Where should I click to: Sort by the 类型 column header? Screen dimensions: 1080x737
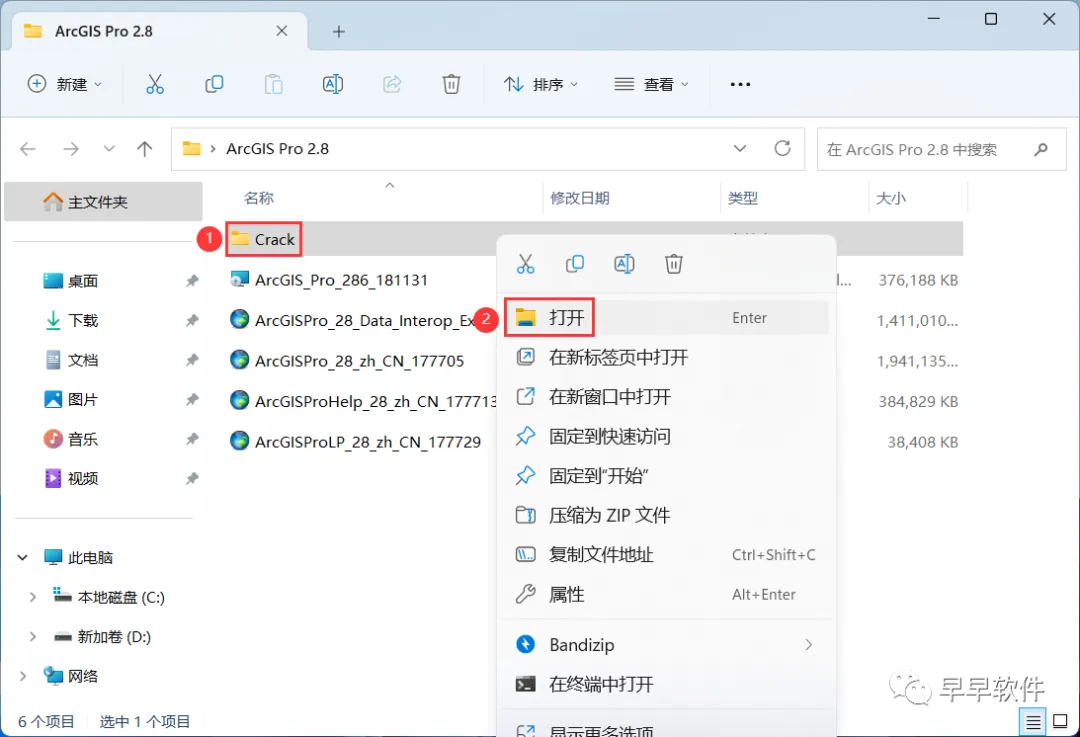[742, 198]
